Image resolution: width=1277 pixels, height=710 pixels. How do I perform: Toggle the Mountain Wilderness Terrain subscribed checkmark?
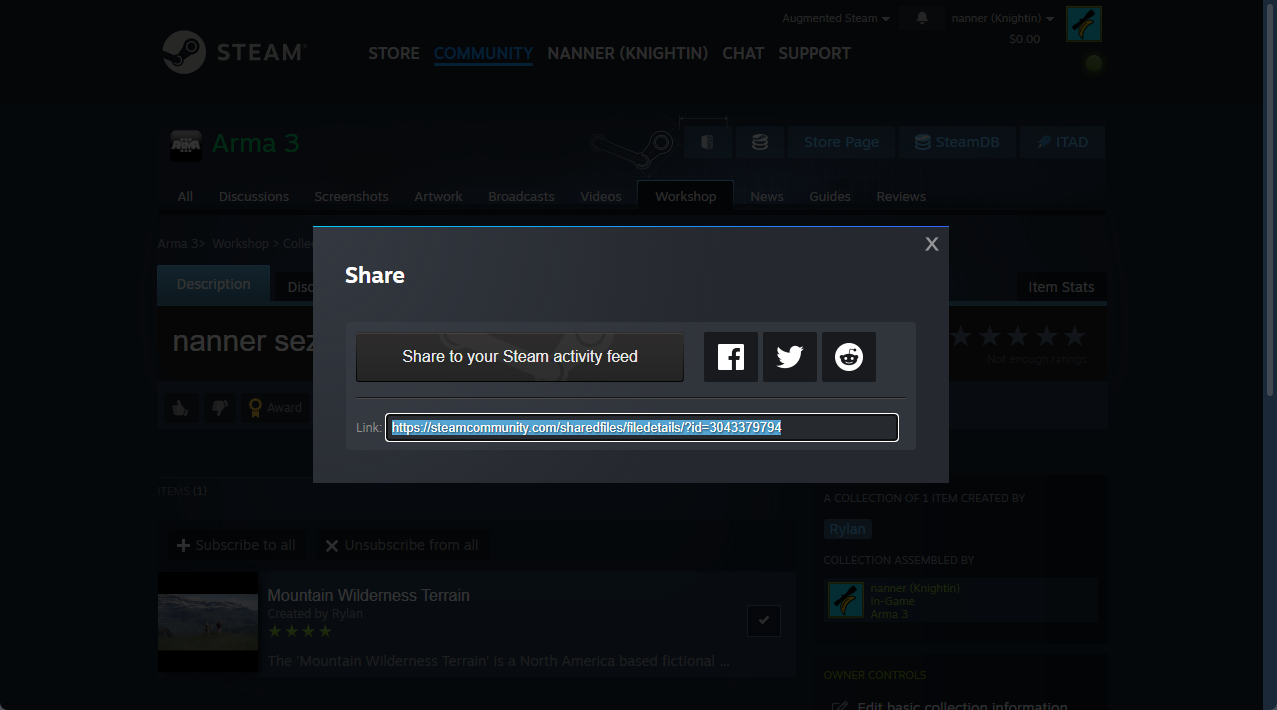(x=764, y=621)
